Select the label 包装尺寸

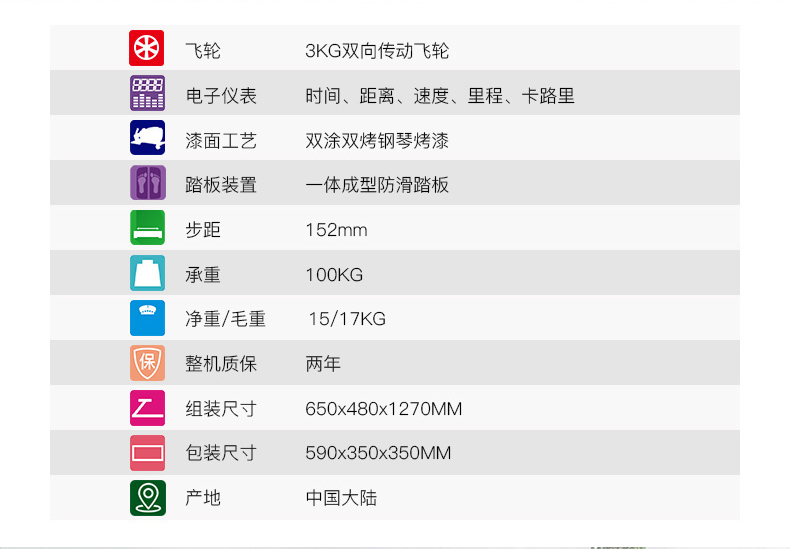coord(221,453)
